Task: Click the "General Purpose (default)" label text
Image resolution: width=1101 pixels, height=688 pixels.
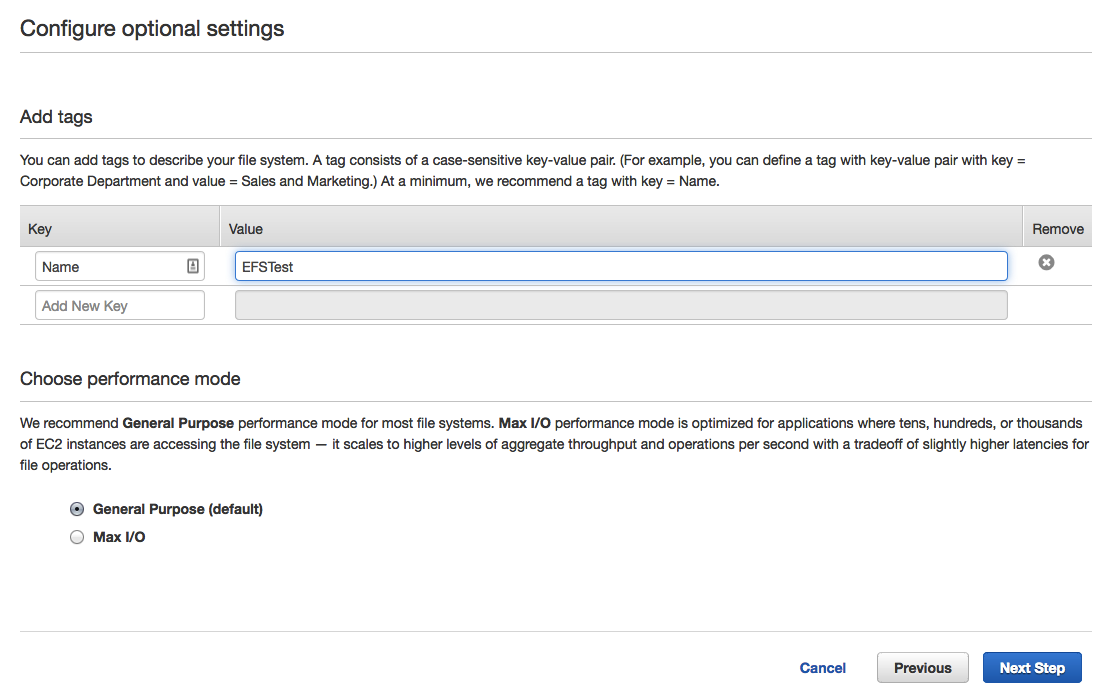Action: (x=178, y=509)
